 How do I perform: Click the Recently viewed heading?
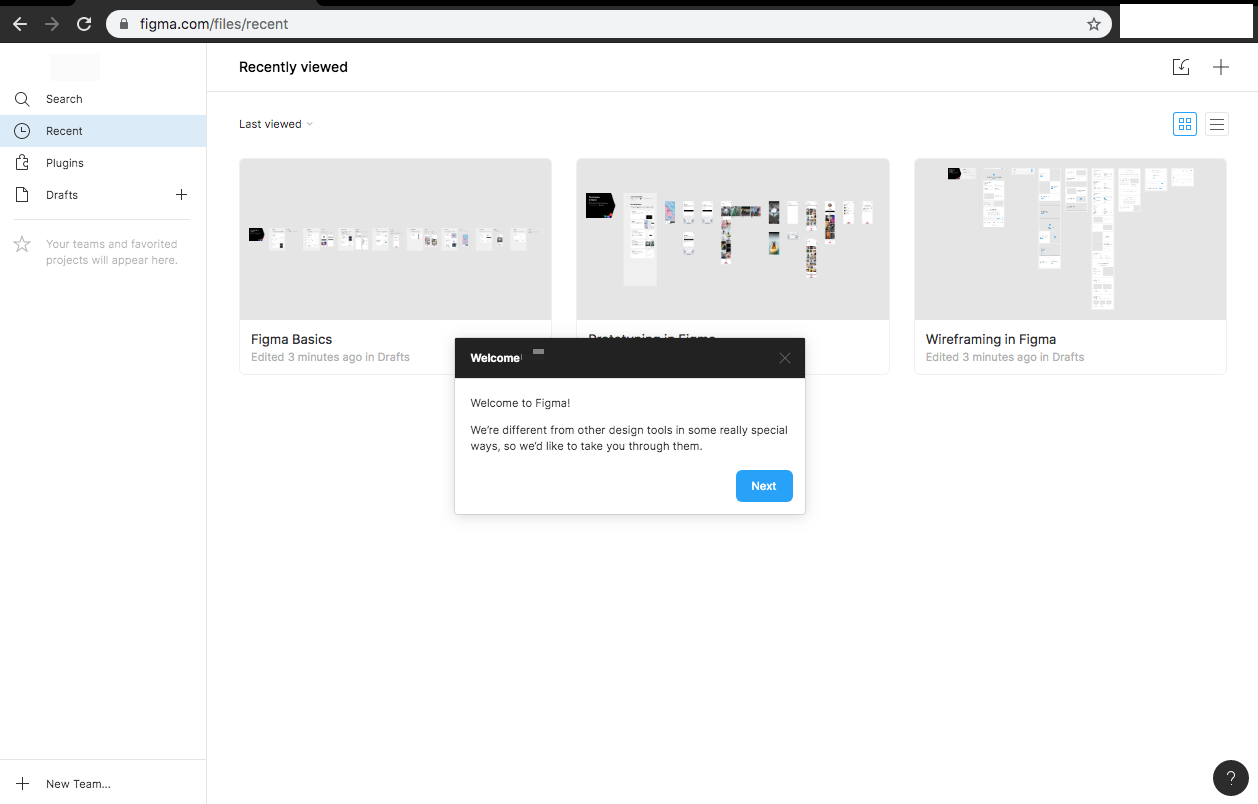pos(293,67)
